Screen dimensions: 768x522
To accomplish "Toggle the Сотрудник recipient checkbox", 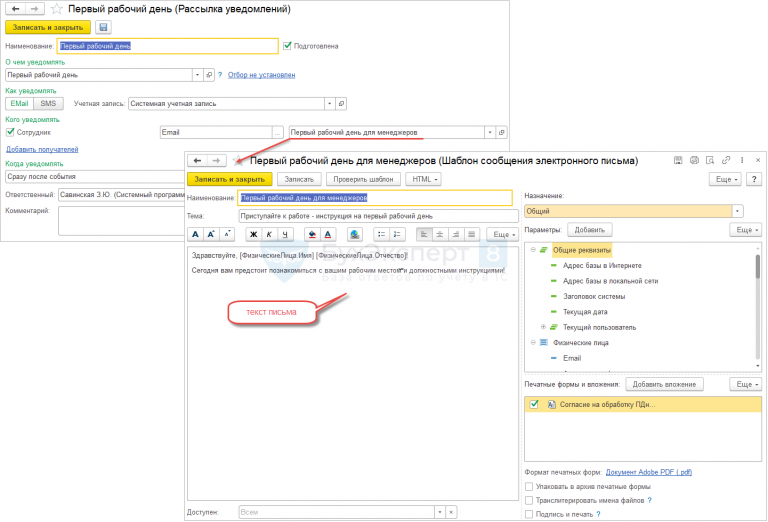I will point(11,131).
